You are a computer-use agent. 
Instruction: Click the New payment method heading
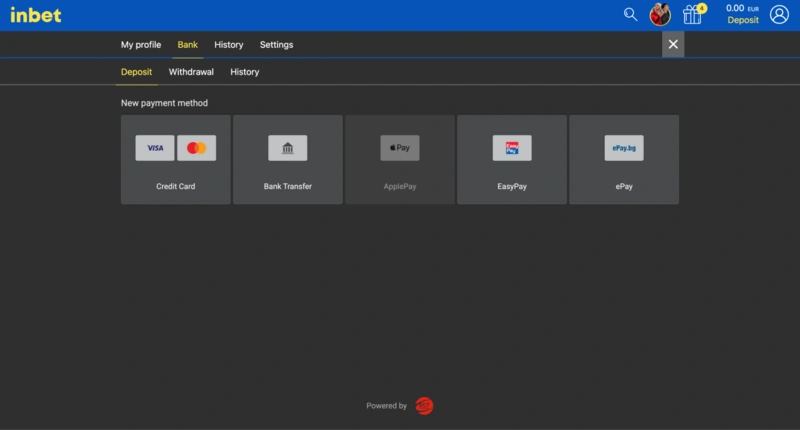point(164,103)
